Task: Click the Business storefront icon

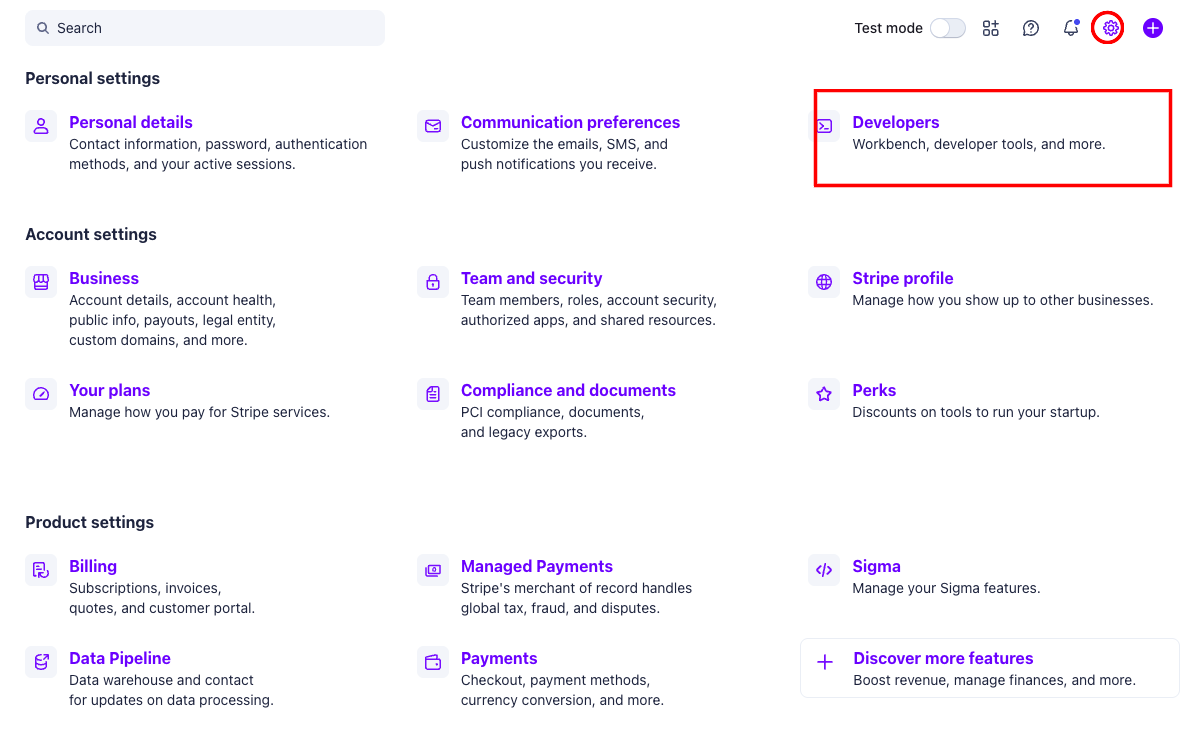Action: [x=40, y=282]
